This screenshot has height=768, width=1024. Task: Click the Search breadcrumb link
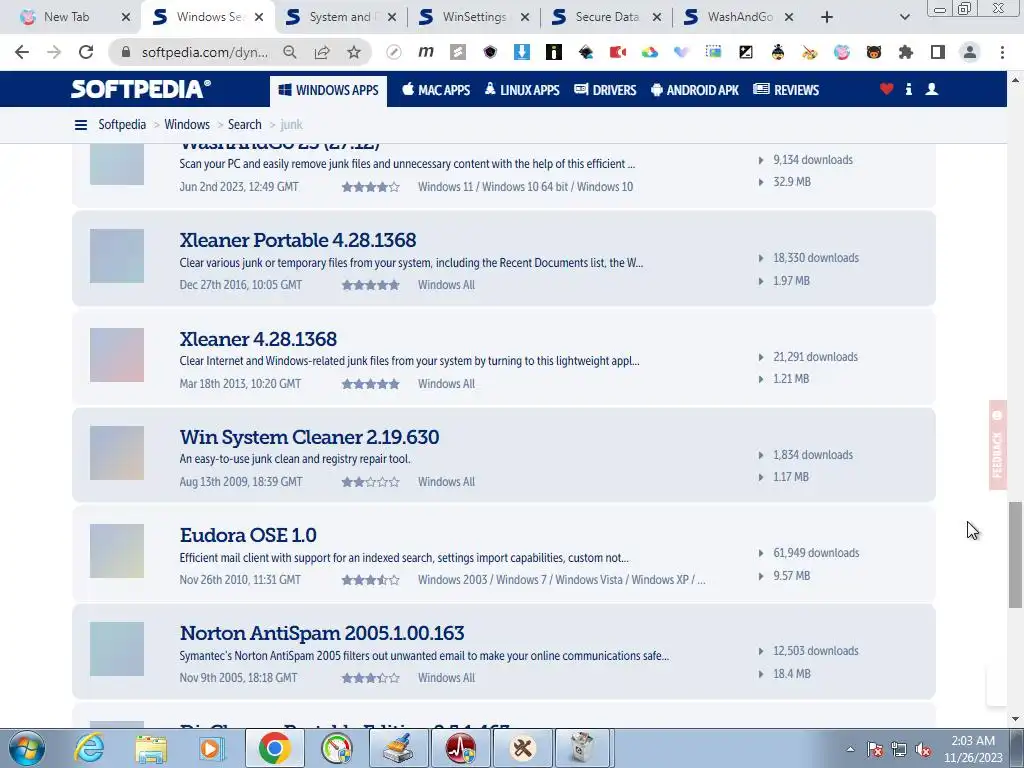click(244, 125)
